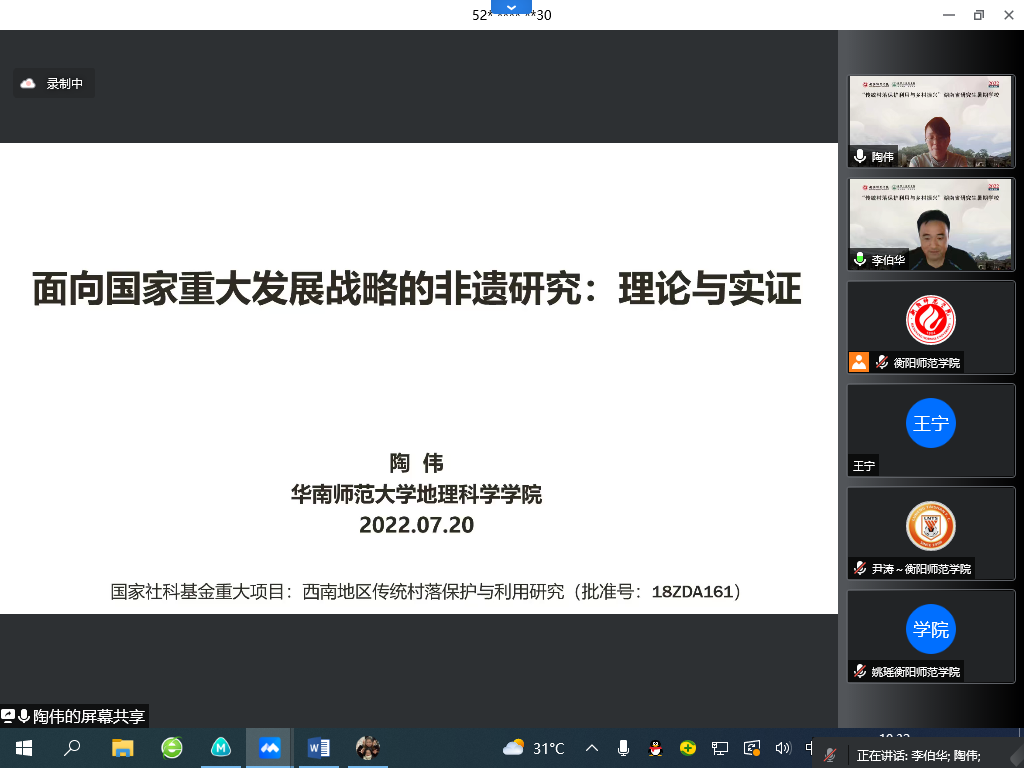The height and width of the screenshot is (768, 1024).
Task: Click muted mic icon beside 衡阳师范学院
Action: (x=882, y=362)
